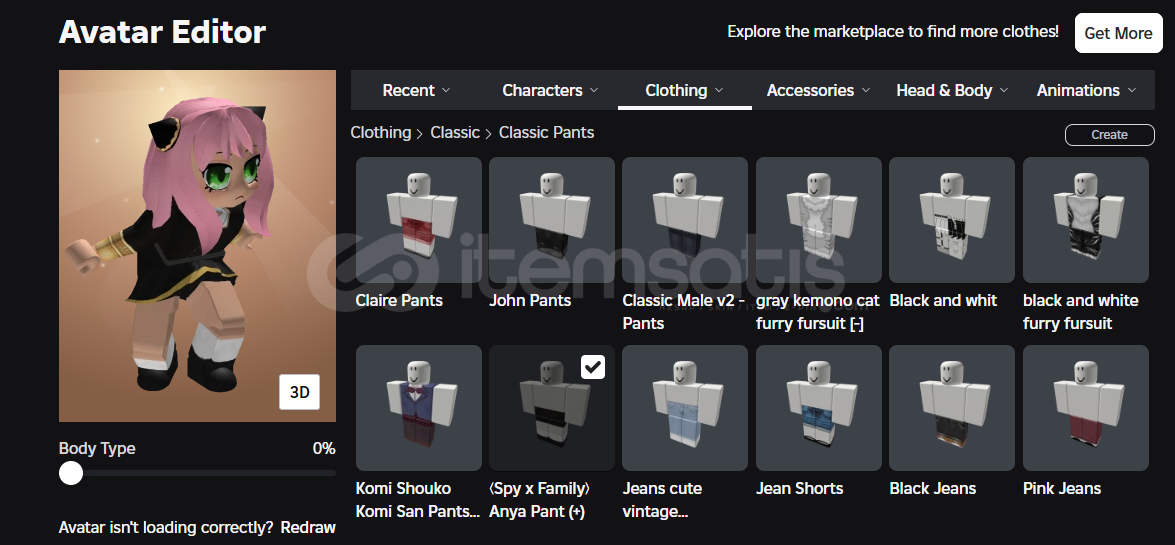This screenshot has height=545, width=1175.
Task: Expand the Clothing dropdown chevron
Action: [719, 90]
